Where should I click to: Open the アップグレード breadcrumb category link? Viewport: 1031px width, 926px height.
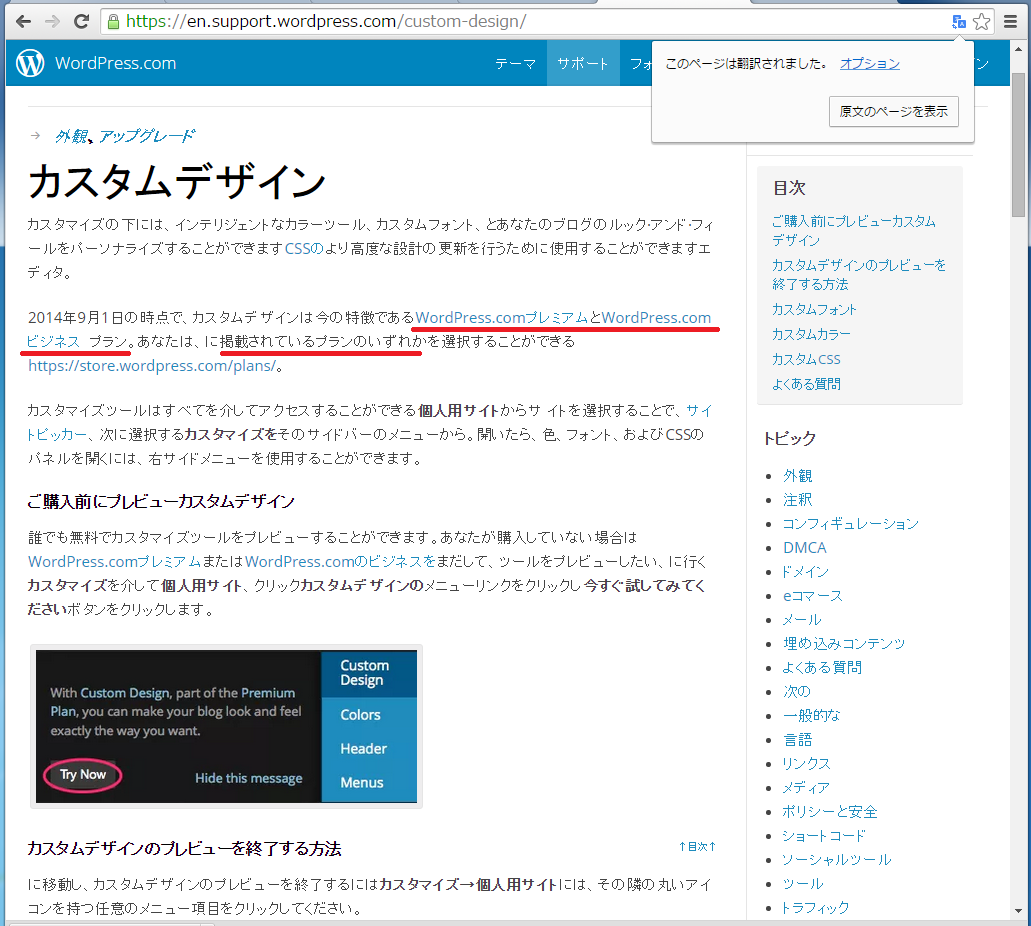(x=147, y=136)
